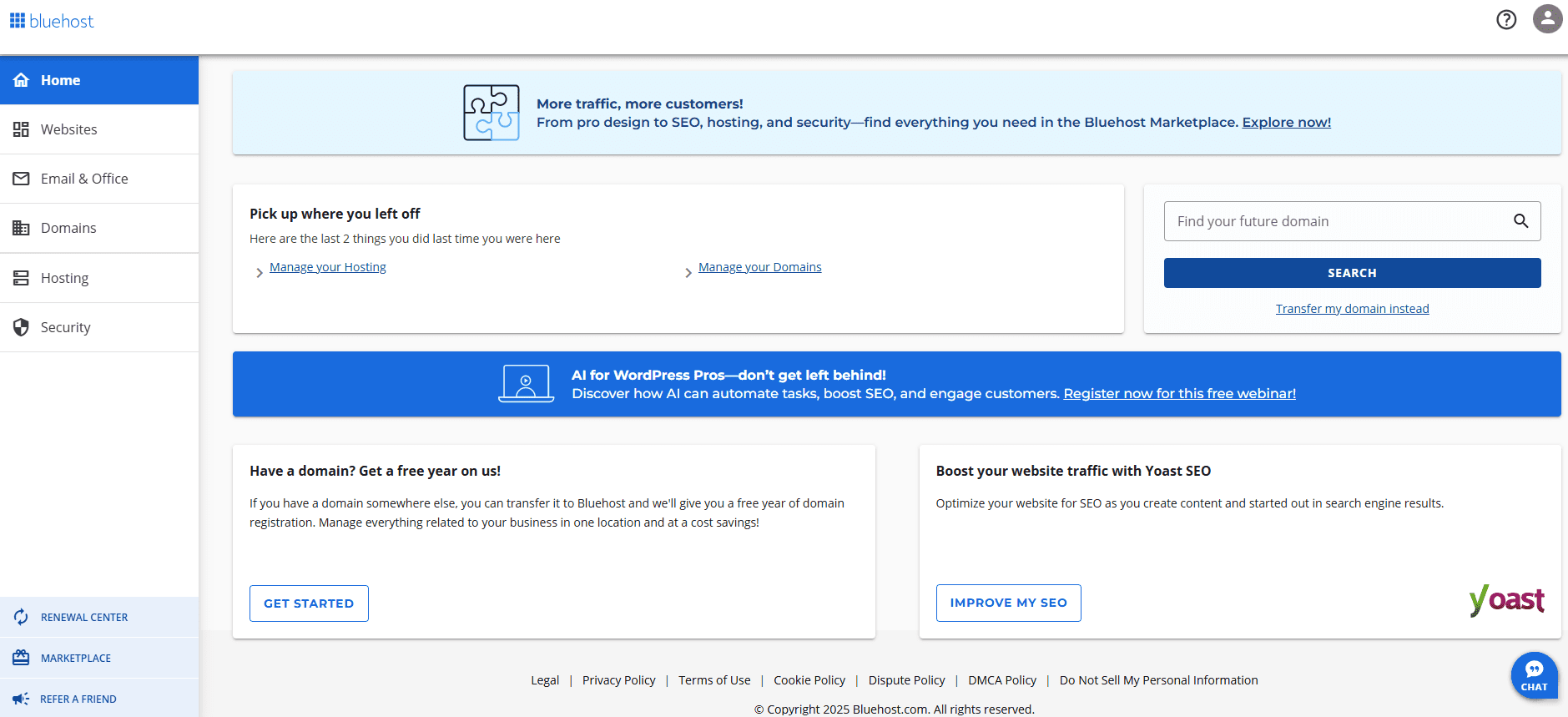Click chevron beside Manage your Hosting
This screenshot has height=717, width=1568.
(260, 272)
